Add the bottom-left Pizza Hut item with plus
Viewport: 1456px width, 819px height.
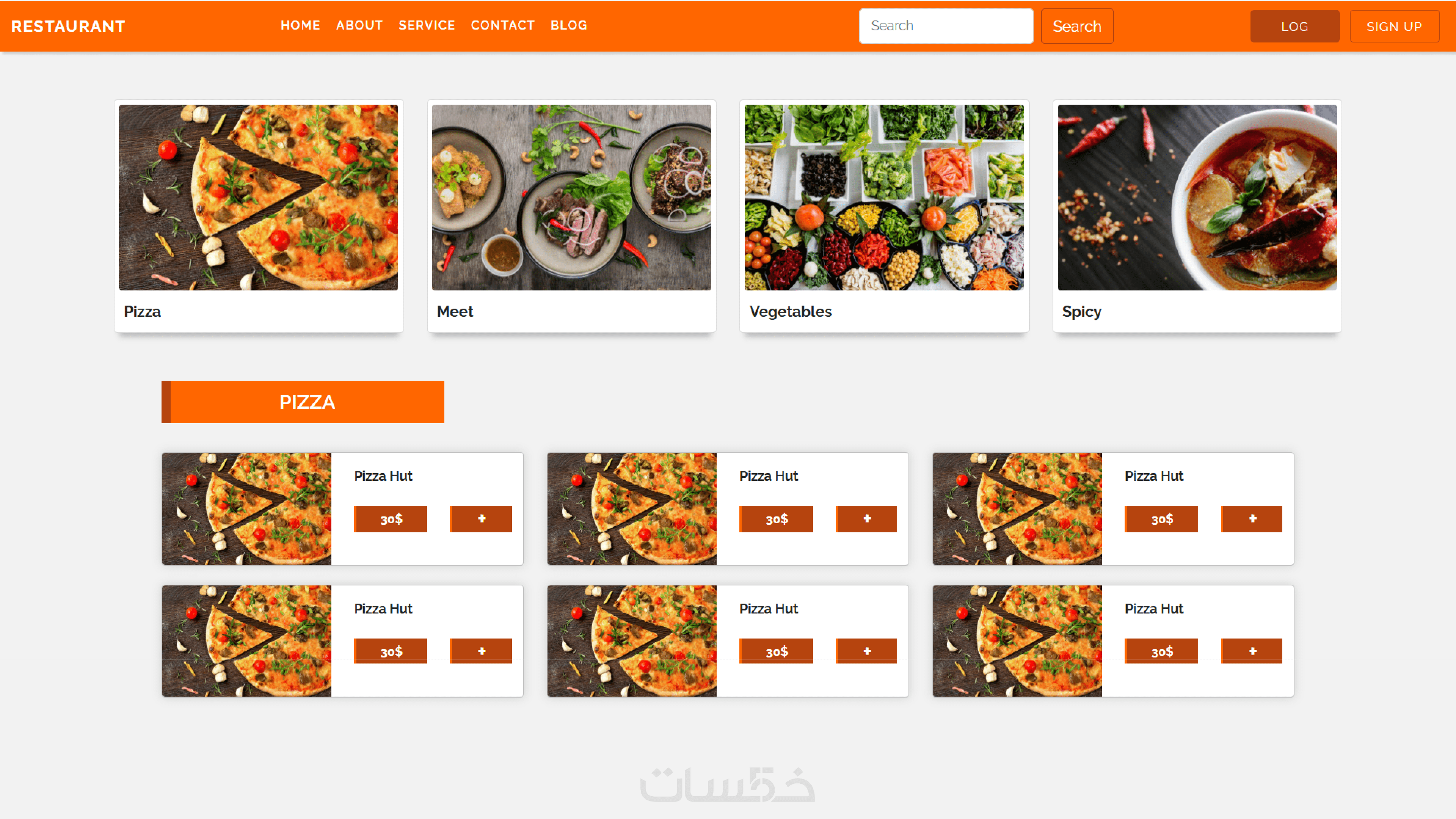coord(481,651)
